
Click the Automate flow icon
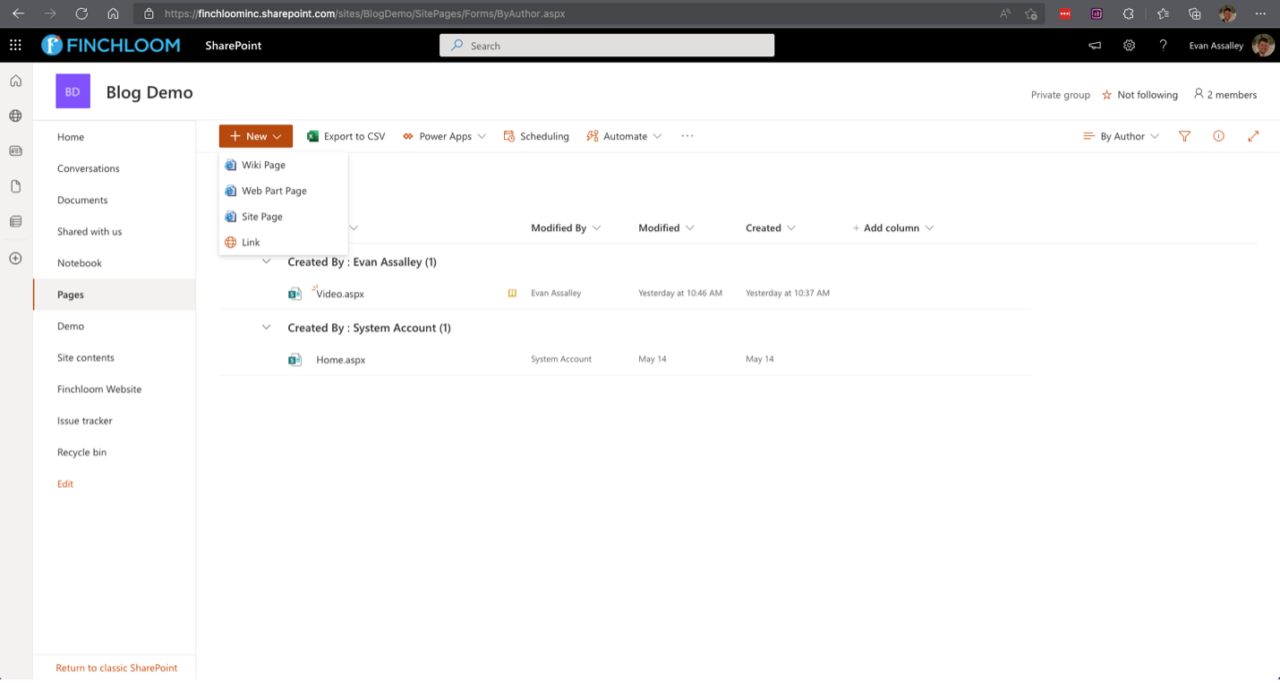pyautogui.click(x=593, y=136)
